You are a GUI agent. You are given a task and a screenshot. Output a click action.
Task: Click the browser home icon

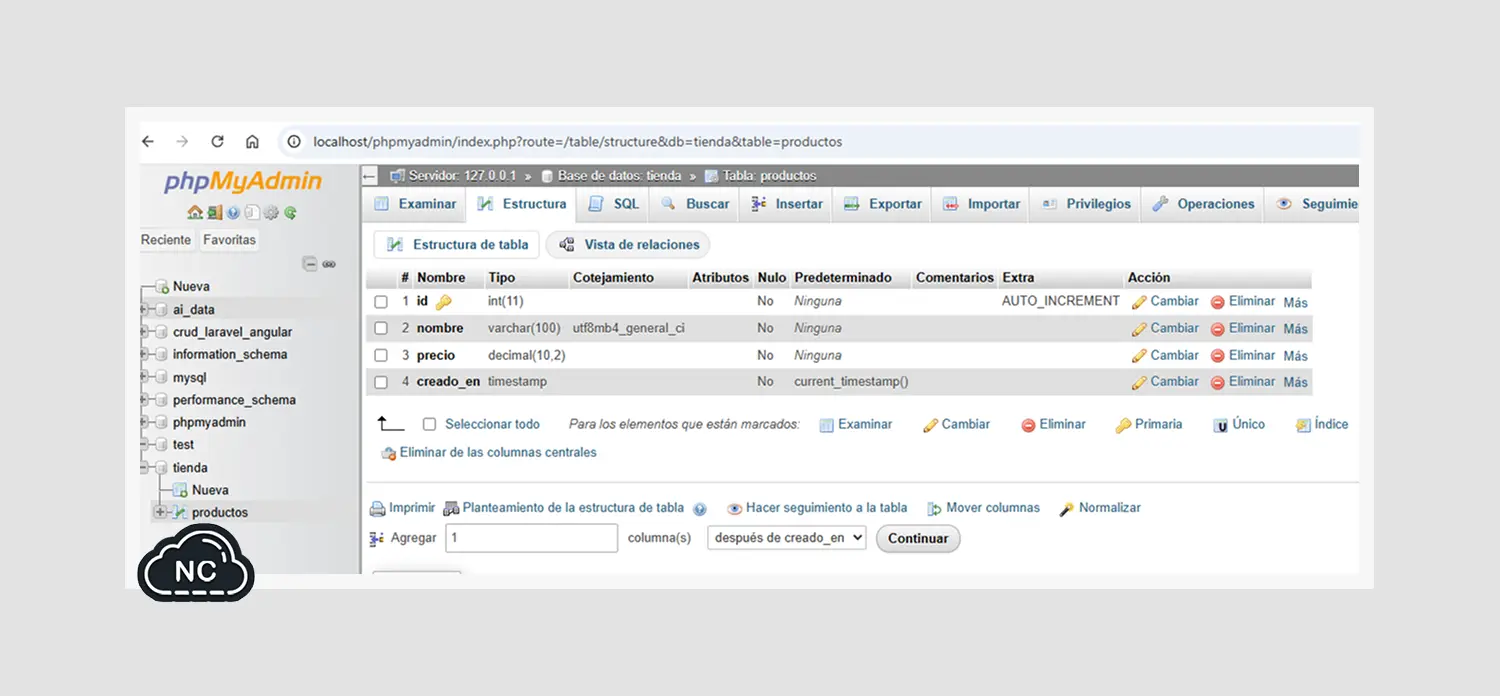[252, 142]
